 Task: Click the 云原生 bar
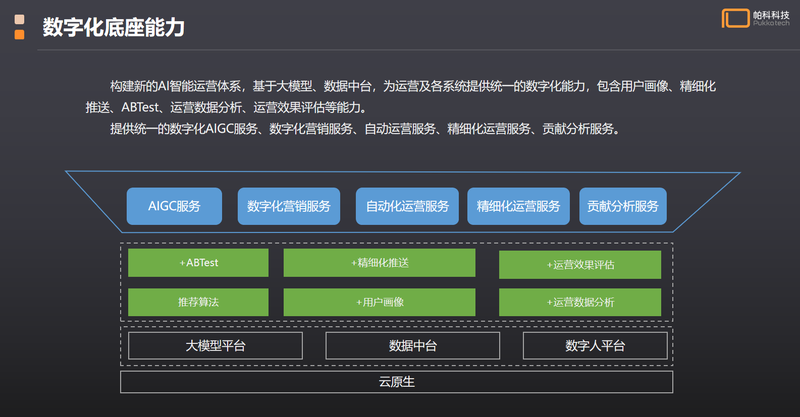tap(396, 382)
